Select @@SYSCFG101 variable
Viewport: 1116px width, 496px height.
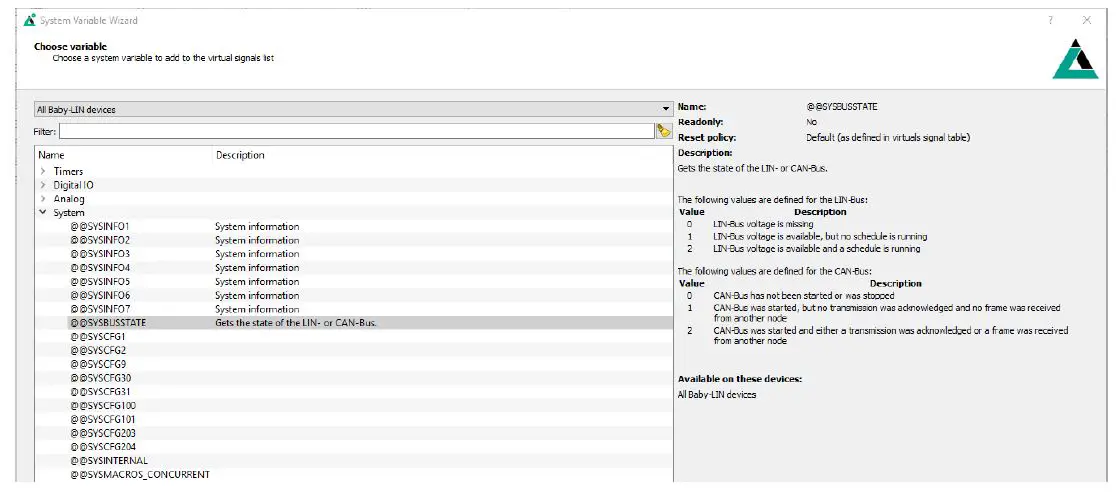(103, 419)
